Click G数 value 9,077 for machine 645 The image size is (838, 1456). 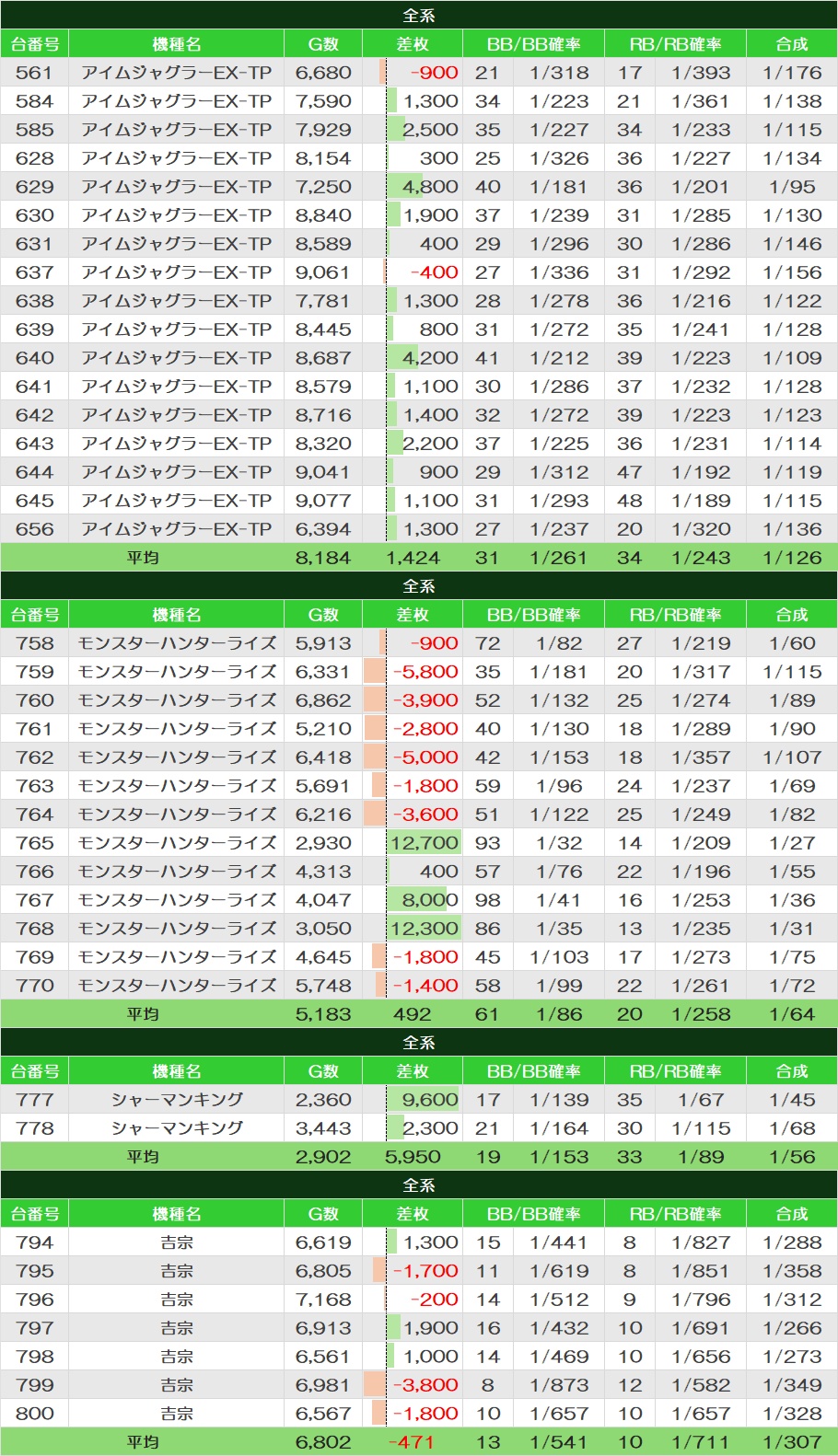point(323,501)
